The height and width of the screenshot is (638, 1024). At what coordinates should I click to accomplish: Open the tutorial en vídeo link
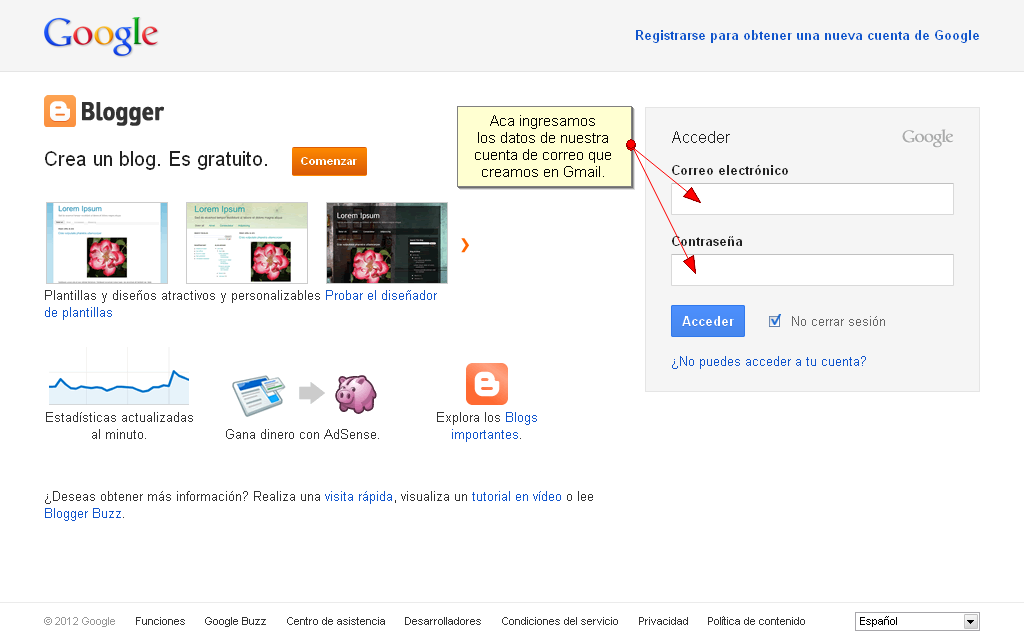pos(513,496)
